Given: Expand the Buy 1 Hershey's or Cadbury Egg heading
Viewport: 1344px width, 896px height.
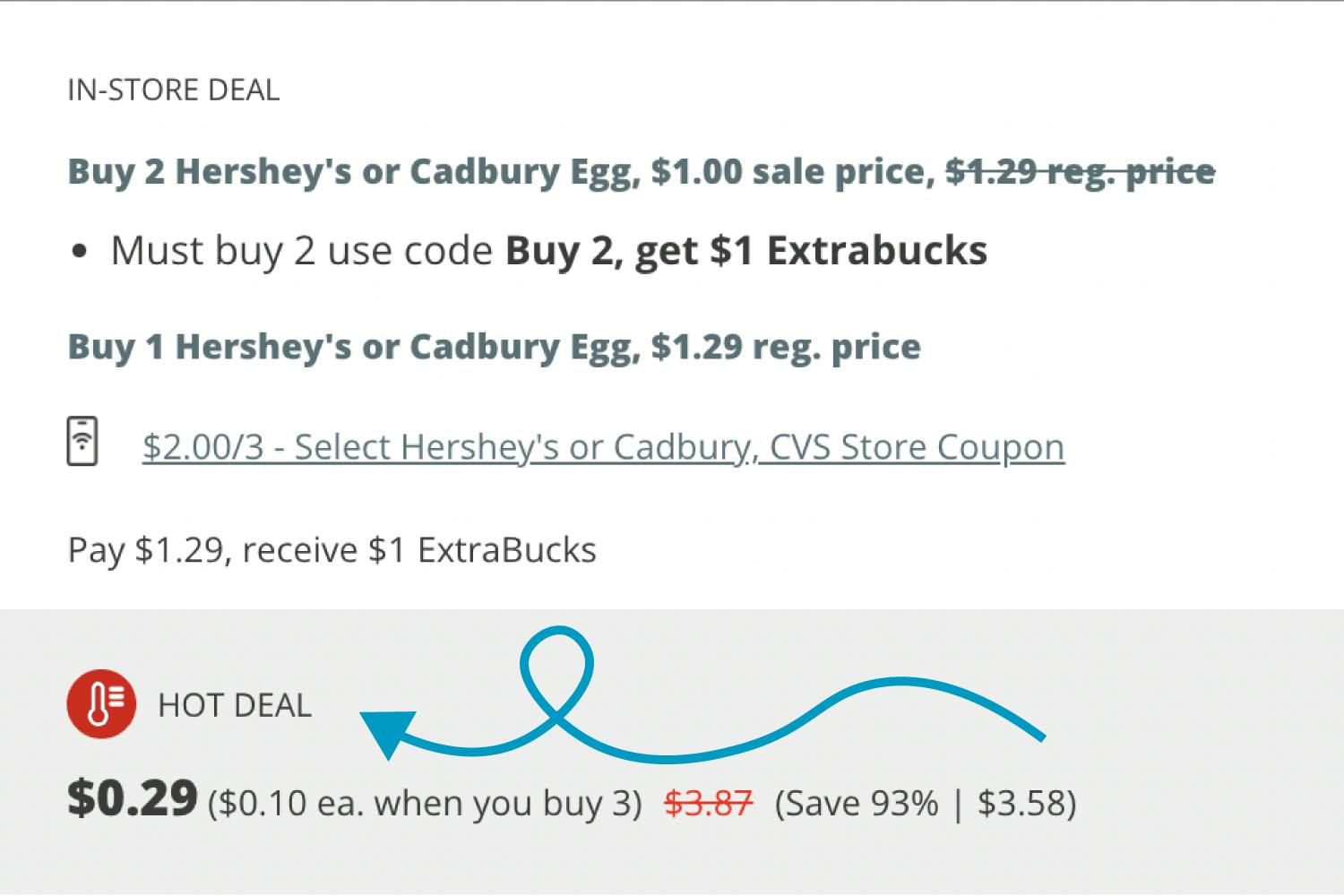Looking at the screenshot, I should coord(493,347).
